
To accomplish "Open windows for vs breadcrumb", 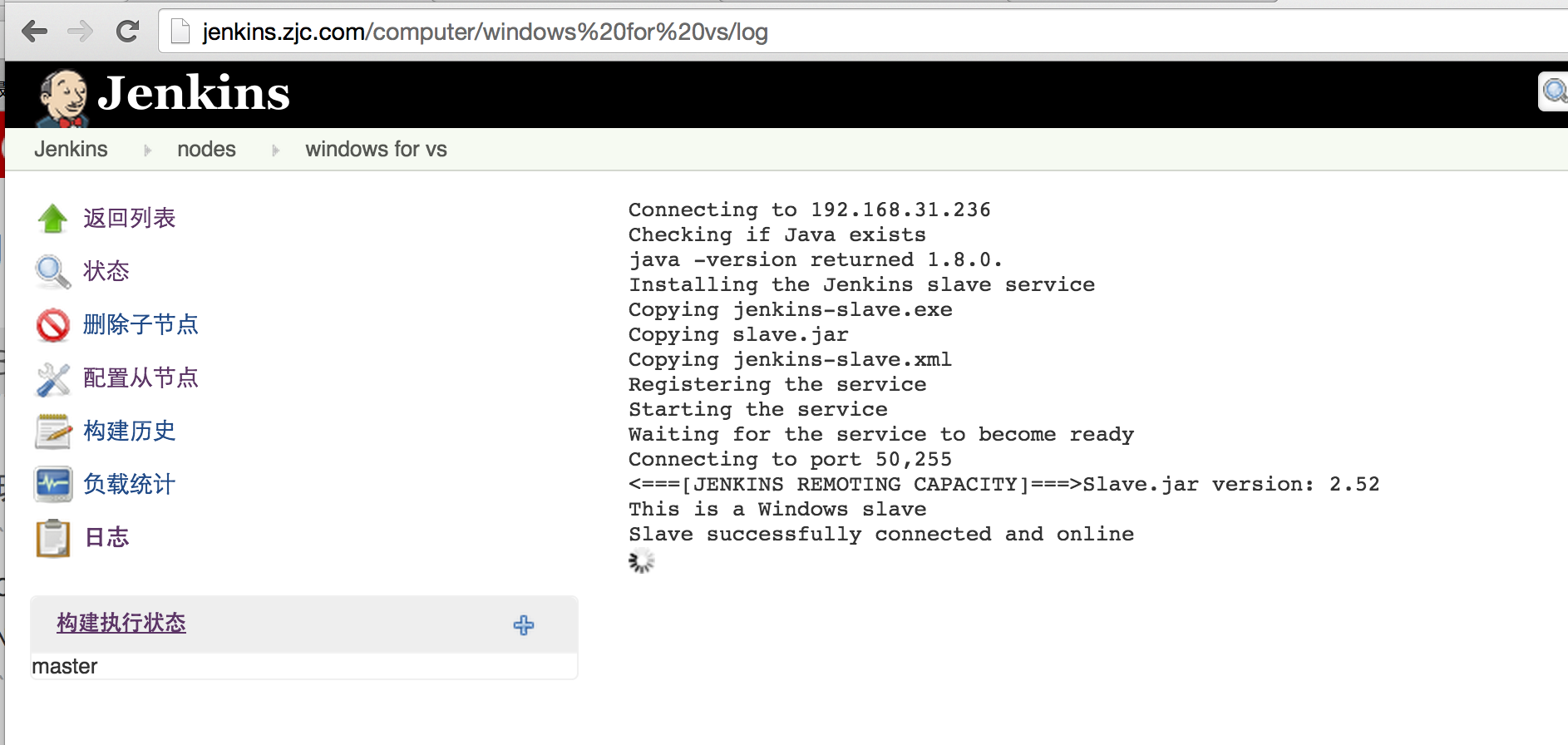I will [x=376, y=149].
